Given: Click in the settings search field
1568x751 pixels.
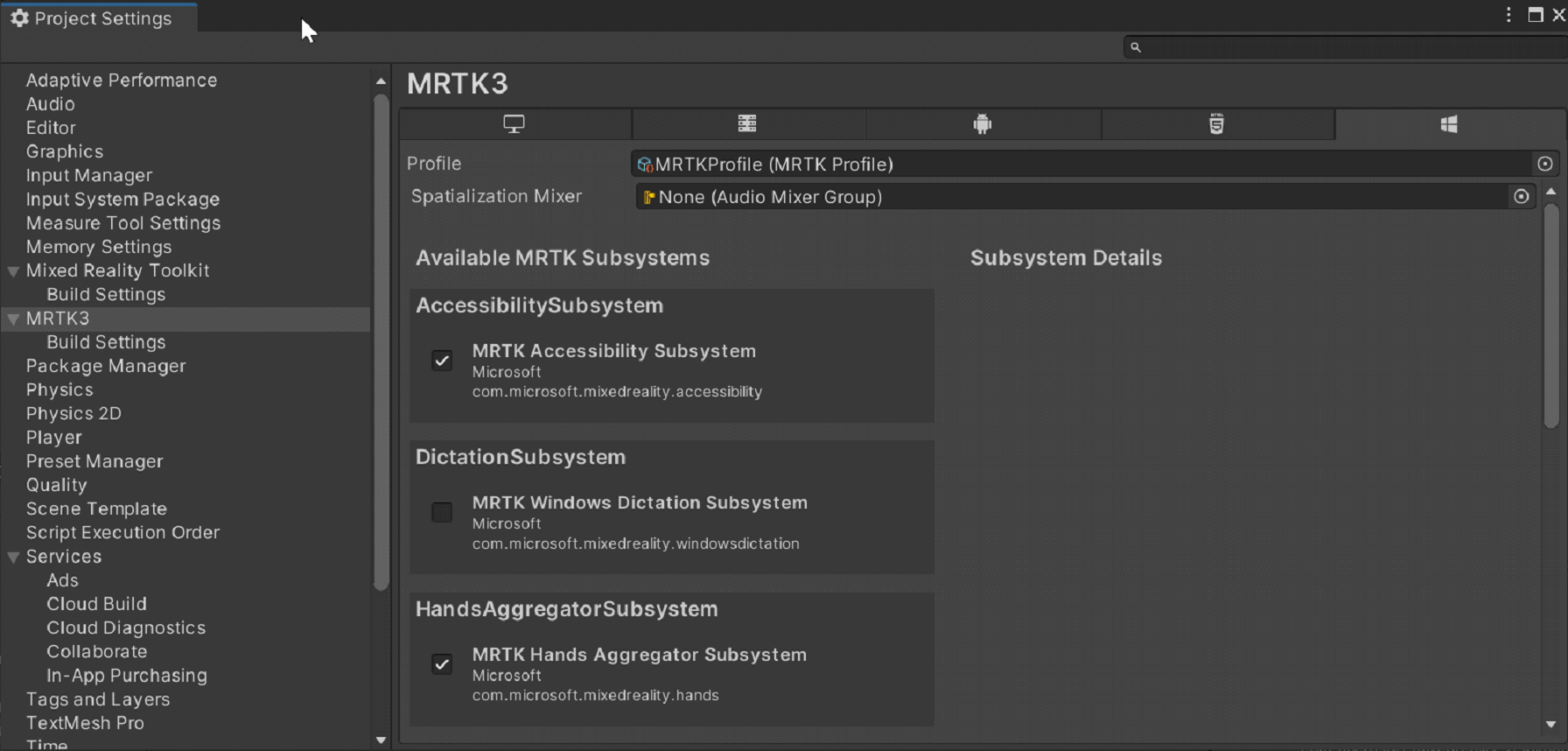Looking at the screenshot, I should click(1347, 47).
